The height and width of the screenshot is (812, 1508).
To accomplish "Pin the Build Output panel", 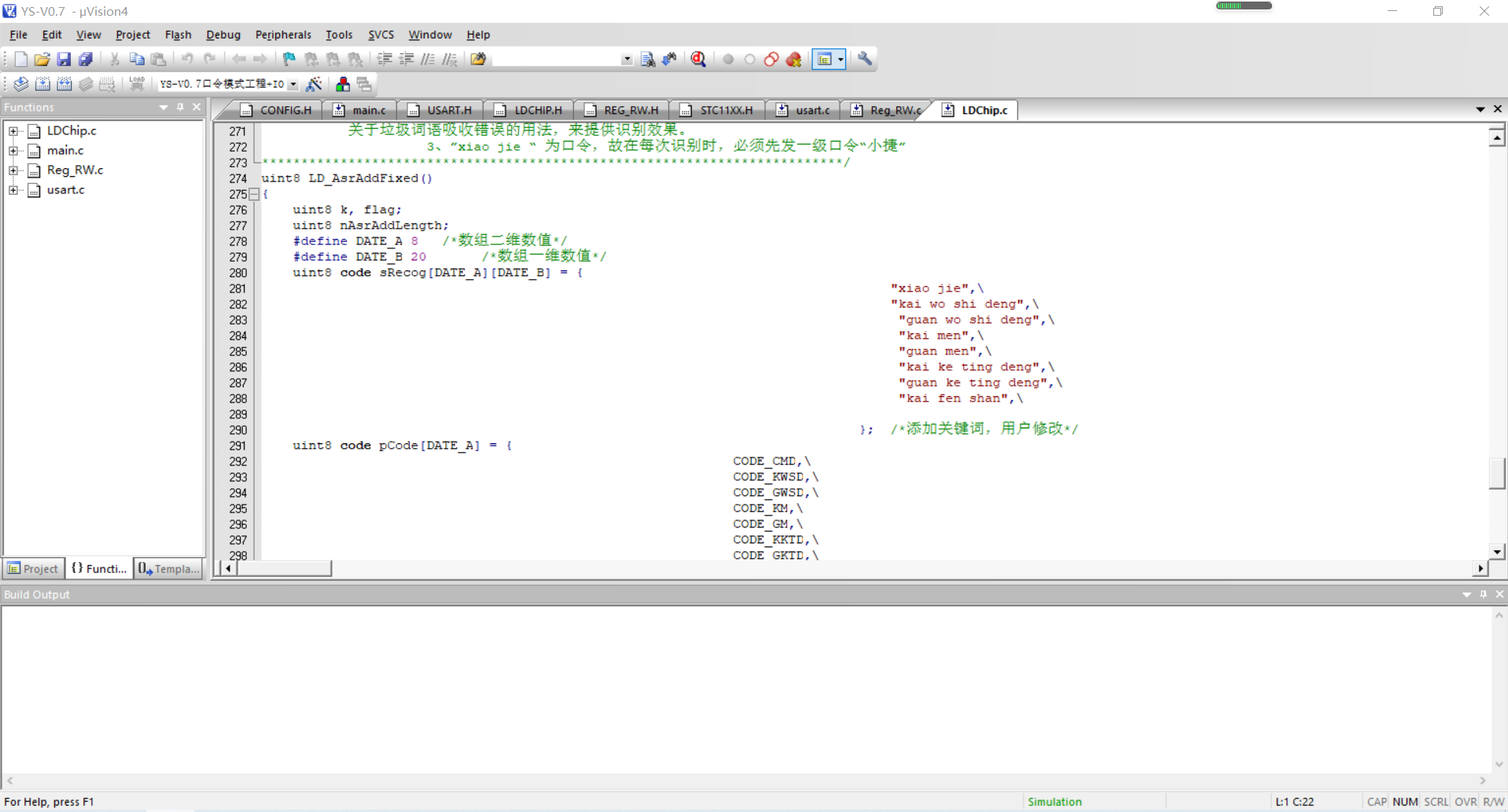I will coord(1484,595).
